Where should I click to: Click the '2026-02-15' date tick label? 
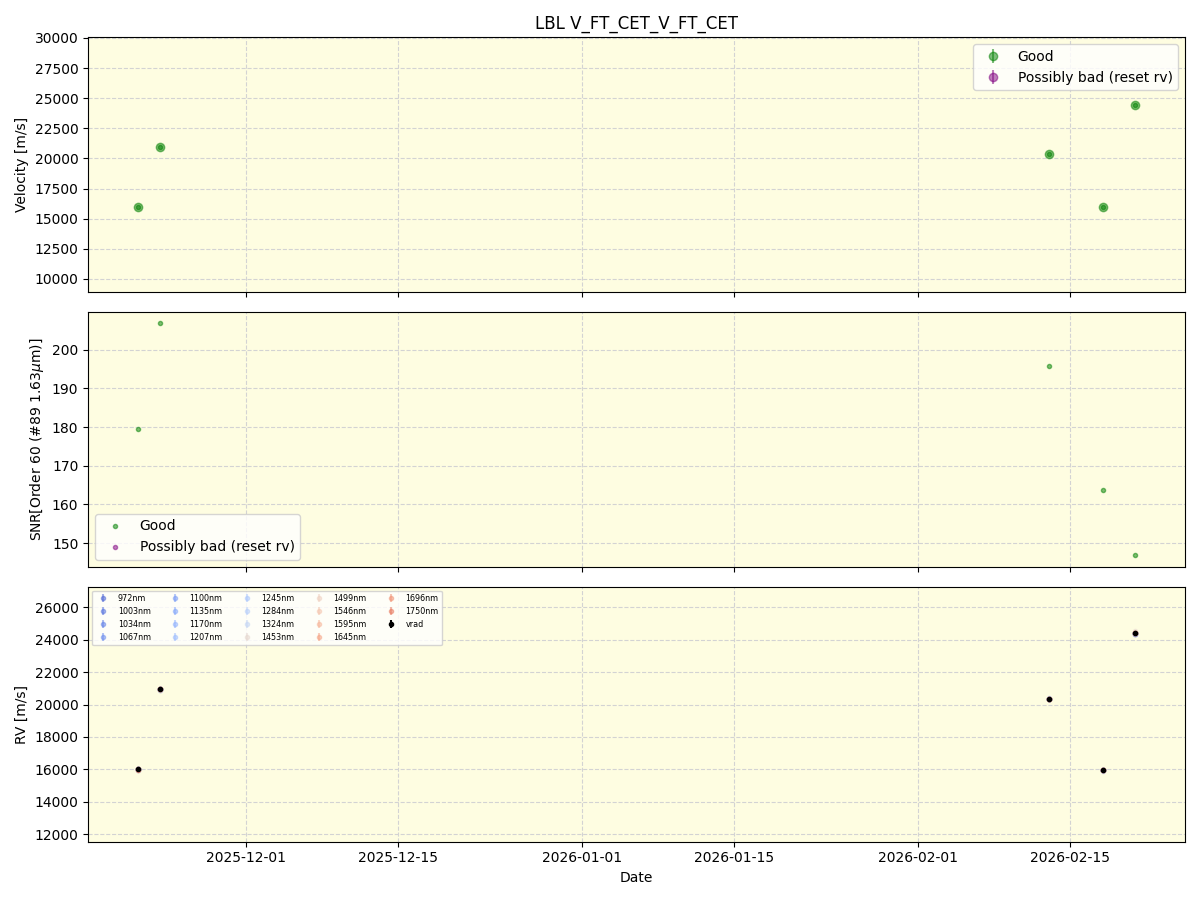tap(1070, 857)
